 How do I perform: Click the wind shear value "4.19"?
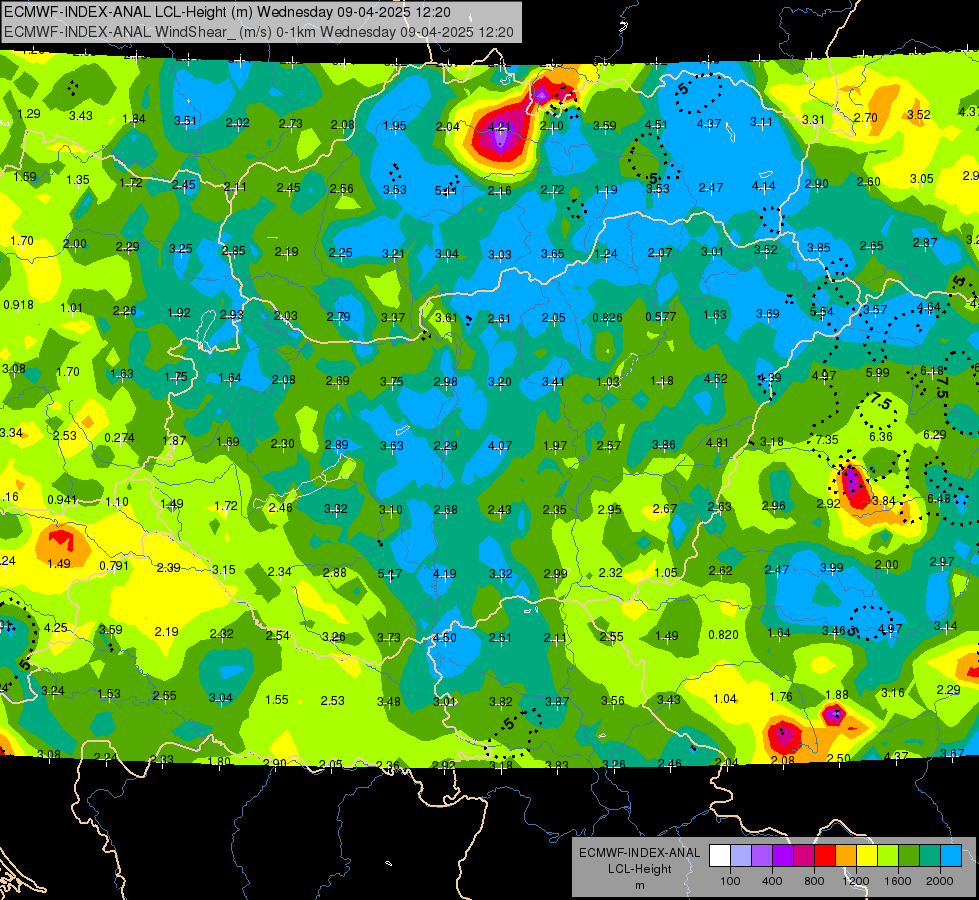[x=445, y=573]
